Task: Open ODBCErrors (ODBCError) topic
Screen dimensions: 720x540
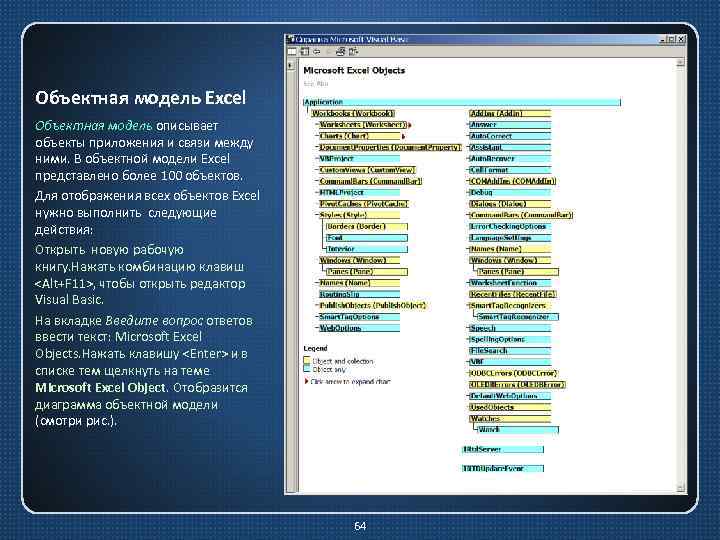Action: 513,373
